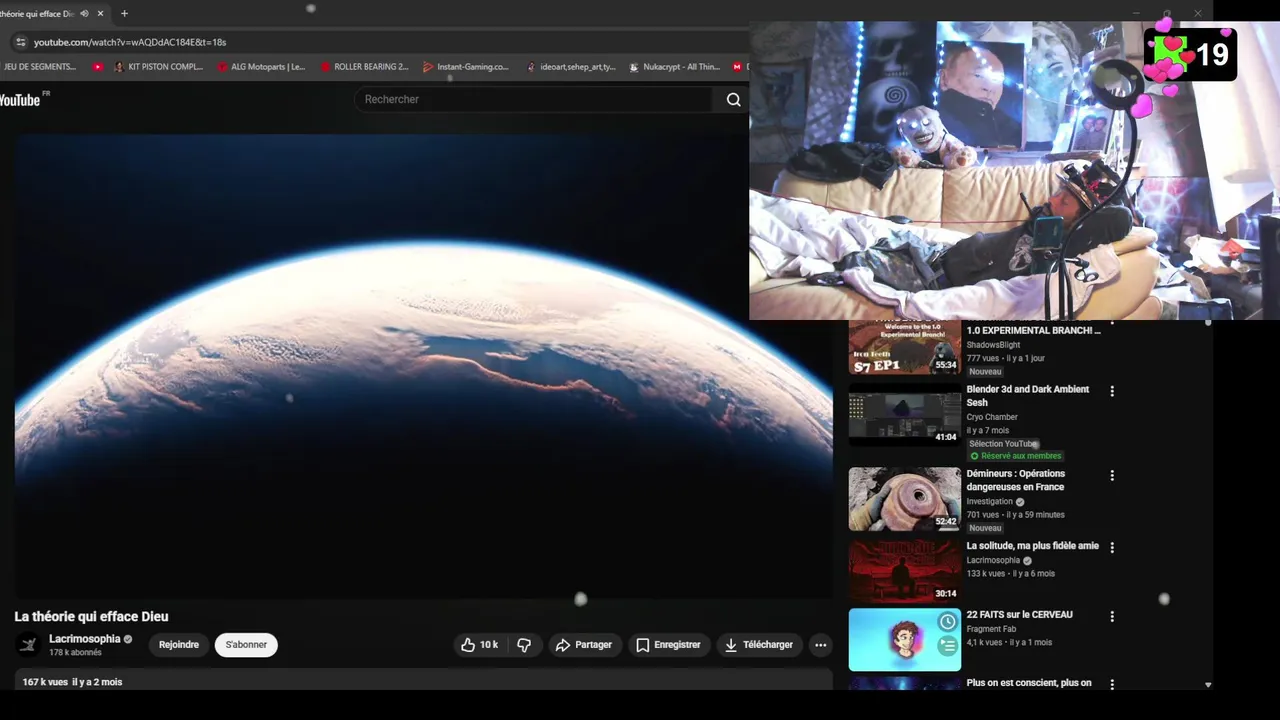Click the Fragment Fab channel name
The image size is (1280, 720).
point(991,629)
